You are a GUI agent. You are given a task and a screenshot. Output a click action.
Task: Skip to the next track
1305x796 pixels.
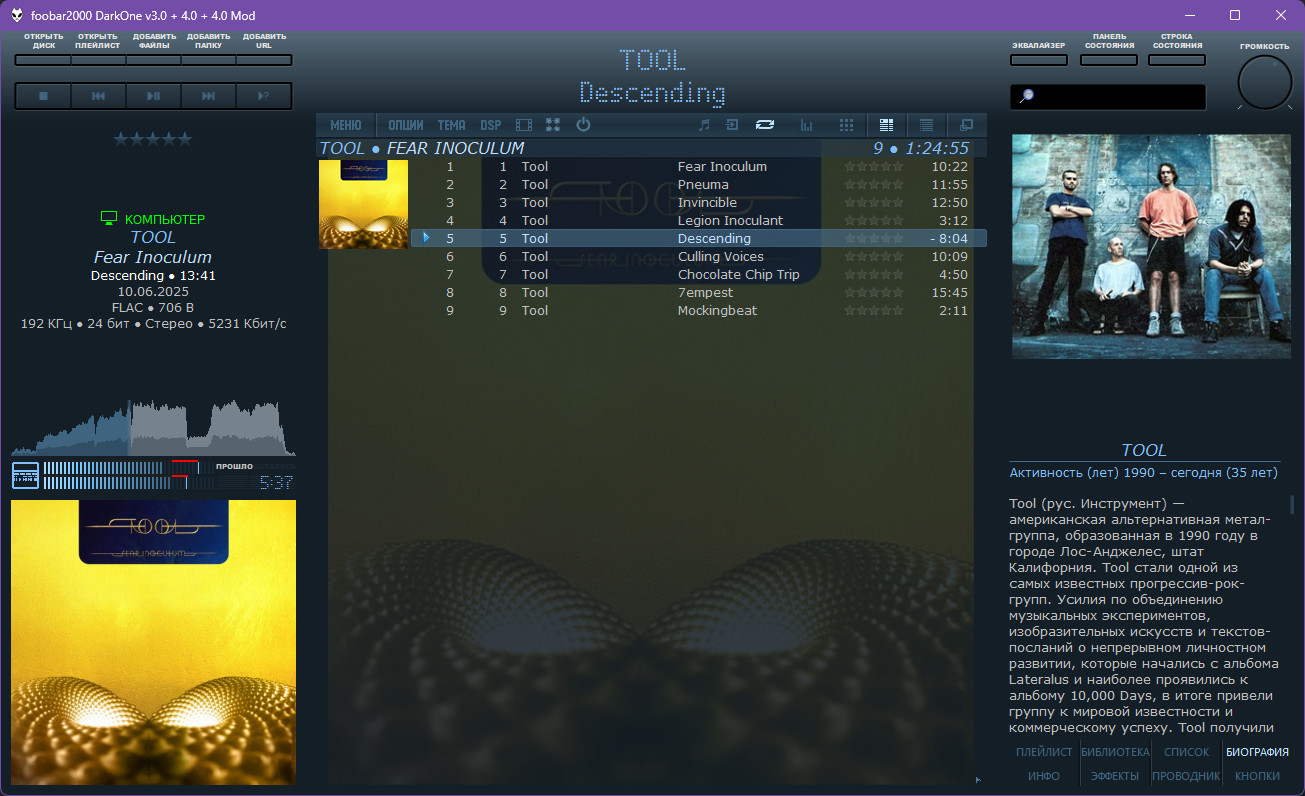[208, 96]
